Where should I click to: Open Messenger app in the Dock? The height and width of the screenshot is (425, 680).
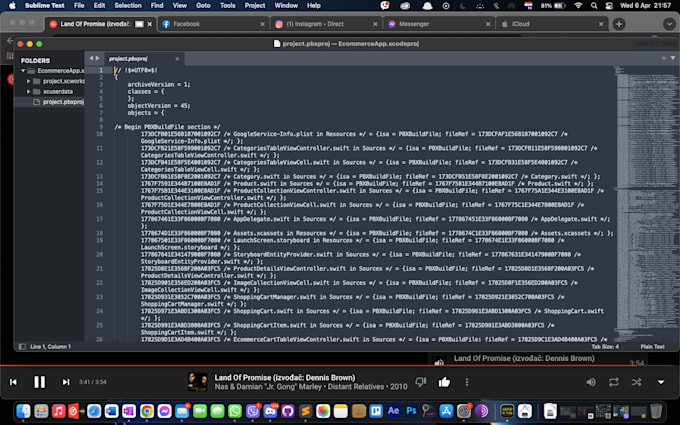tap(164, 411)
